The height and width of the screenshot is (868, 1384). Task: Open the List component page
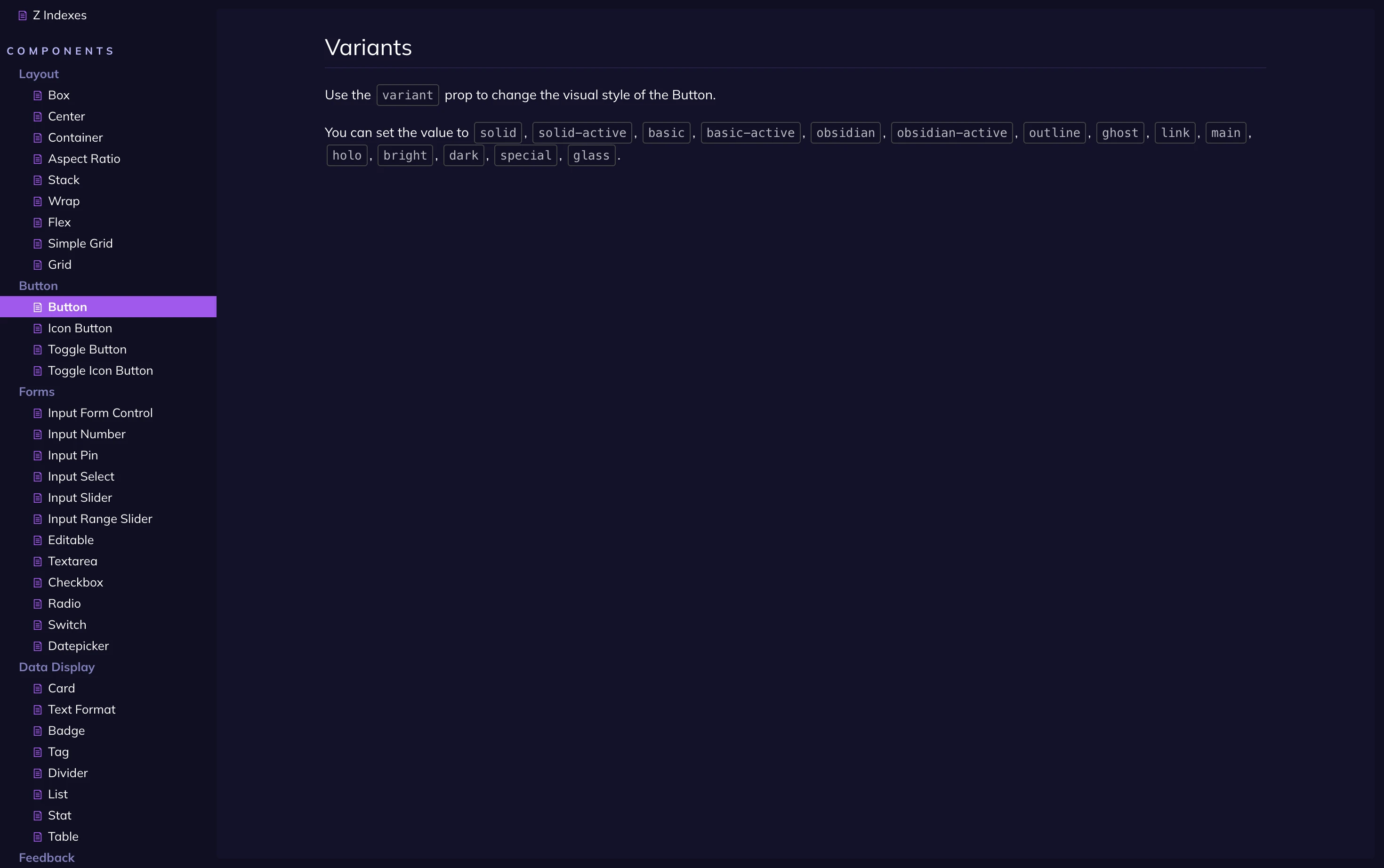[58, 795]
